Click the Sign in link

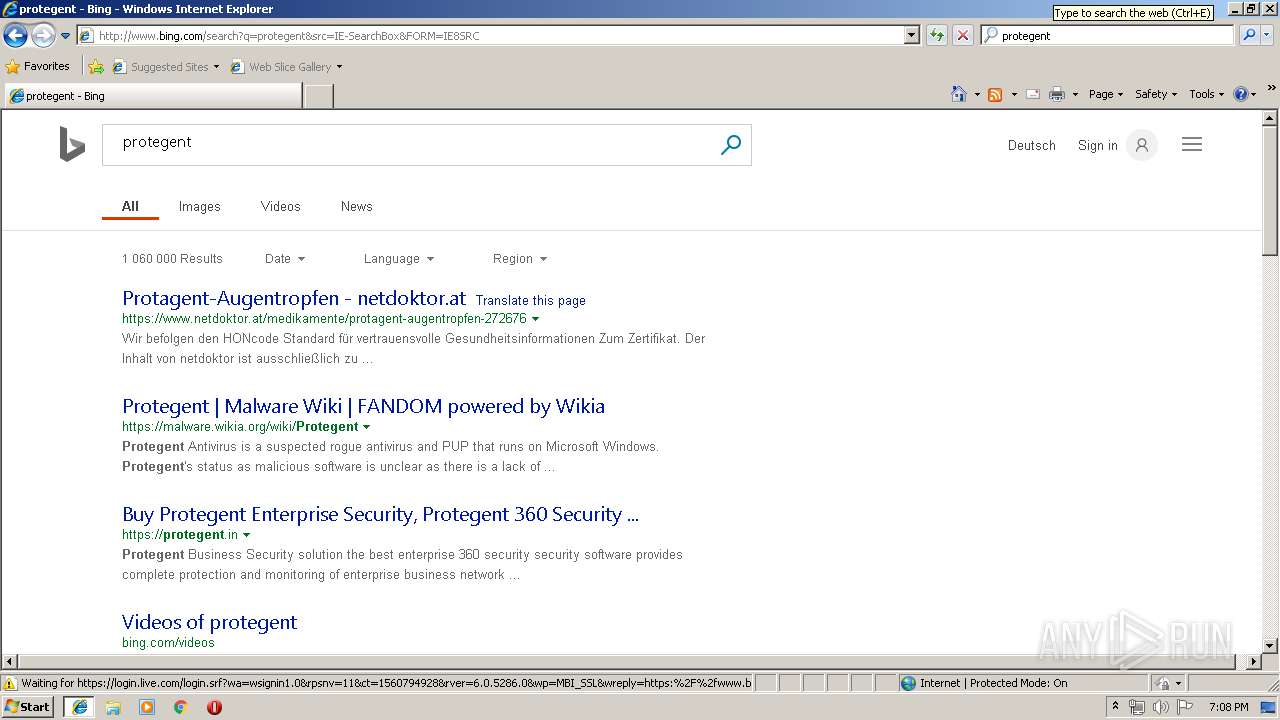1097,145
